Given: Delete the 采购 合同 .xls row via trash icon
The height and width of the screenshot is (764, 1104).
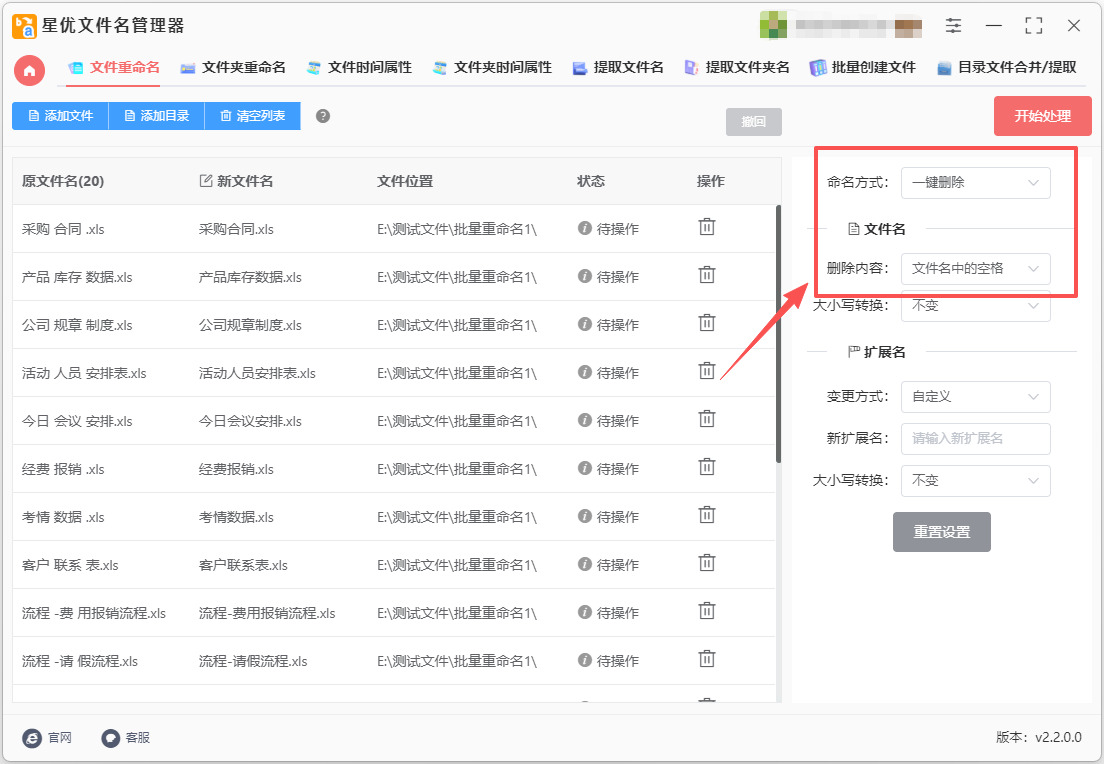Looking at the screenshot, I should pyautogui.click(x=706, y=227).
